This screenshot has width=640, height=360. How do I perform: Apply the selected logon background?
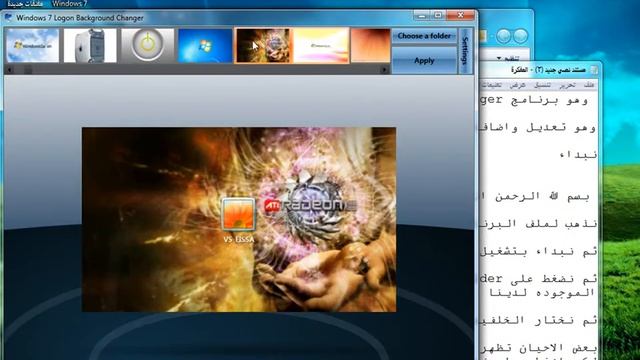424,60
